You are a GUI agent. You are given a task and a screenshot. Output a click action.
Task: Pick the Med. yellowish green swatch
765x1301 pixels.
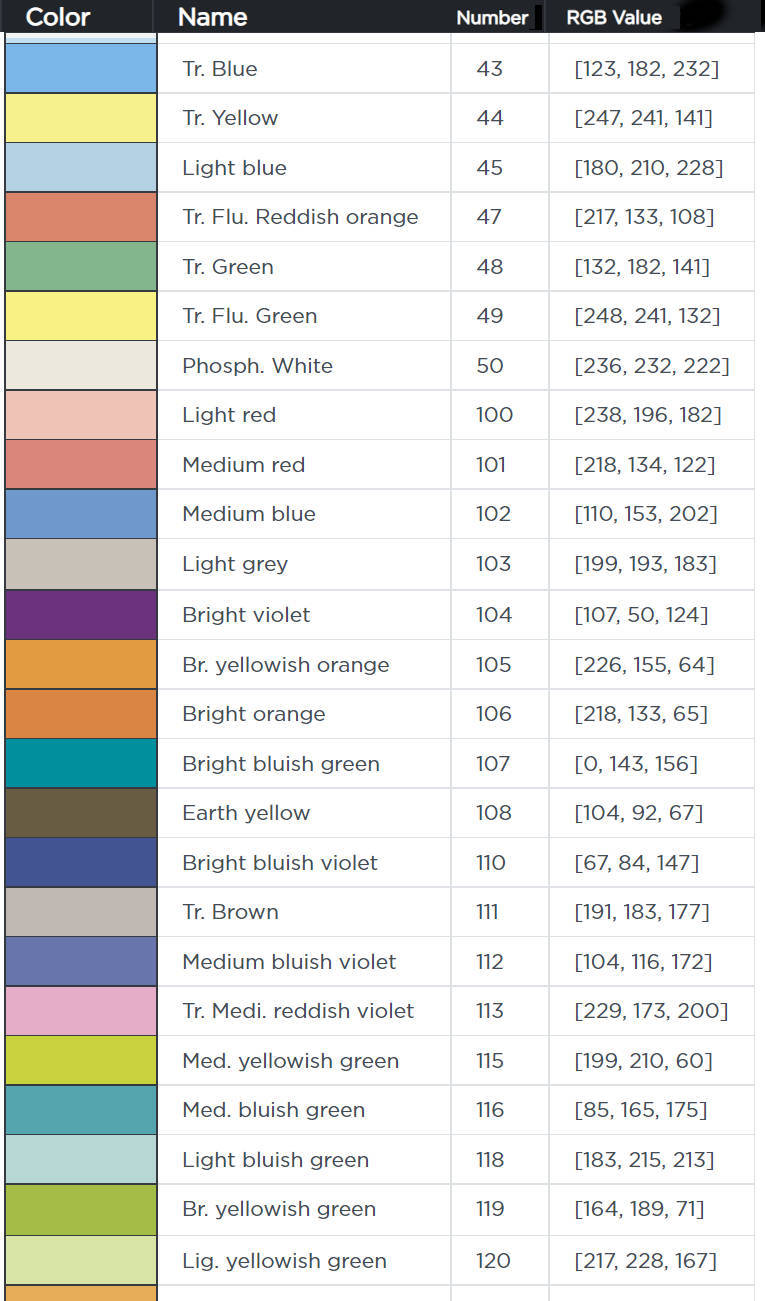(x=81, y=1060)
